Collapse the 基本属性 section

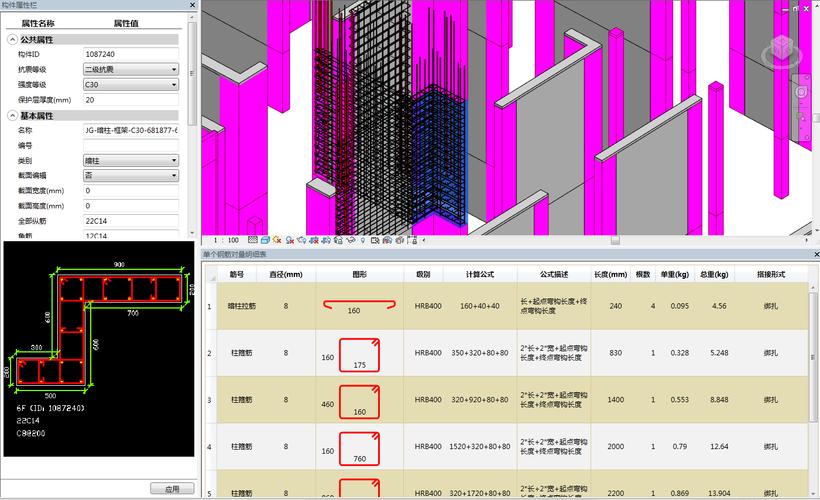point(13,116)
